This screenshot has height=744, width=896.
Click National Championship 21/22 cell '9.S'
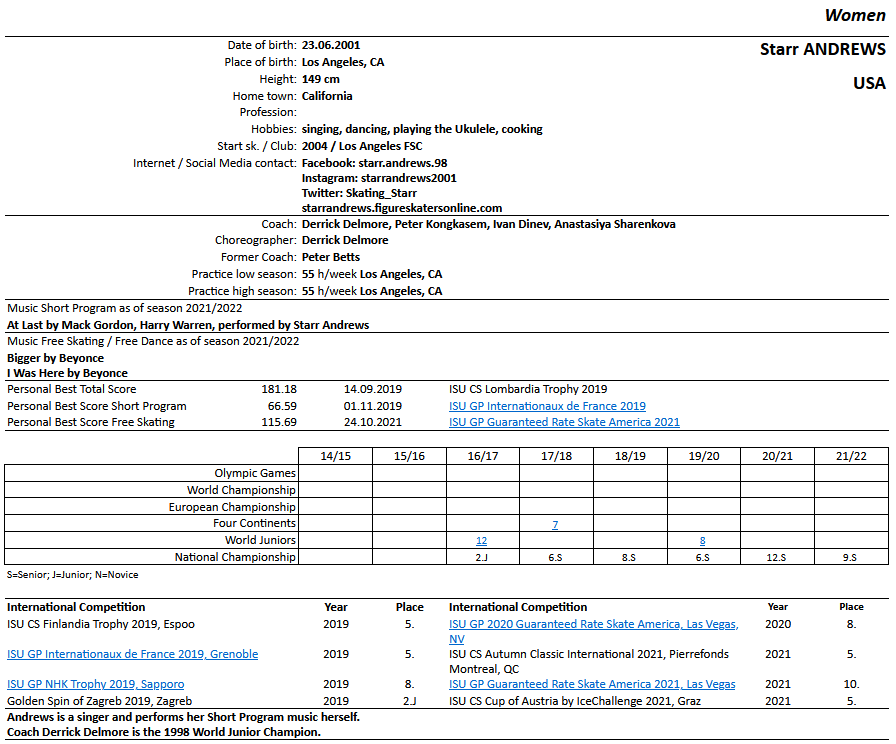pyautogui.click(x=850, y=557)
